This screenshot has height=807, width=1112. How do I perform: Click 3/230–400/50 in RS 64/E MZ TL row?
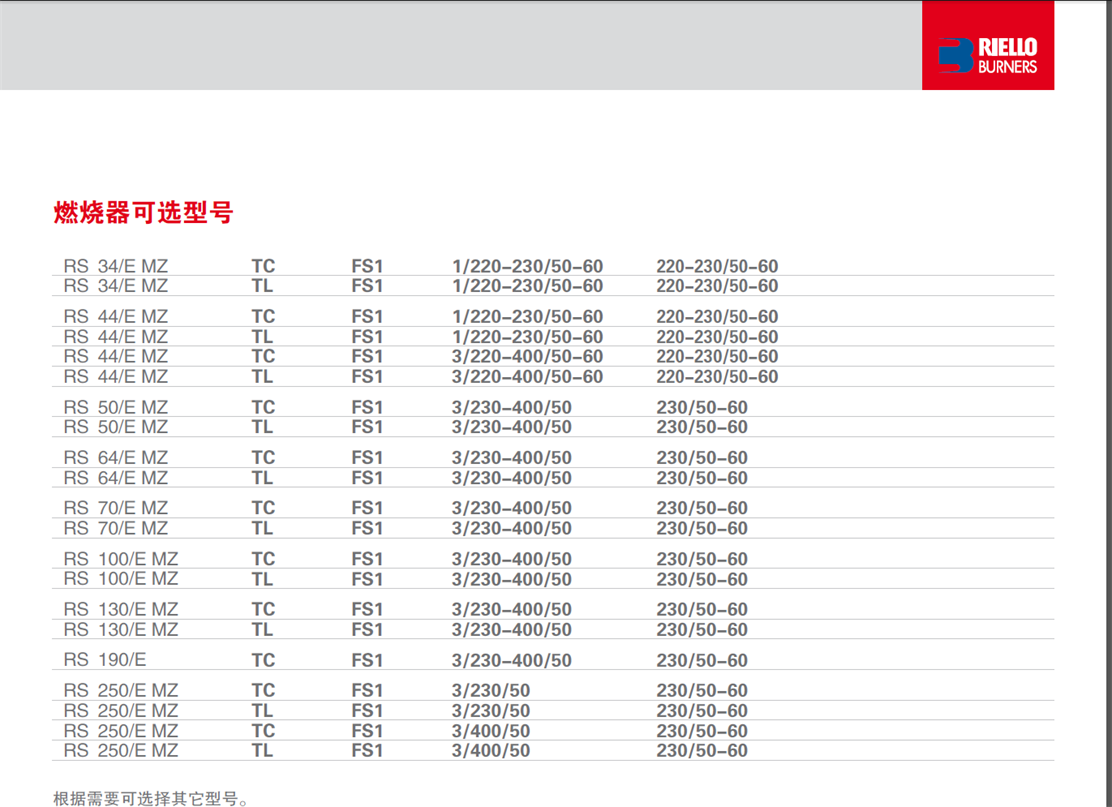click(512, 478)
